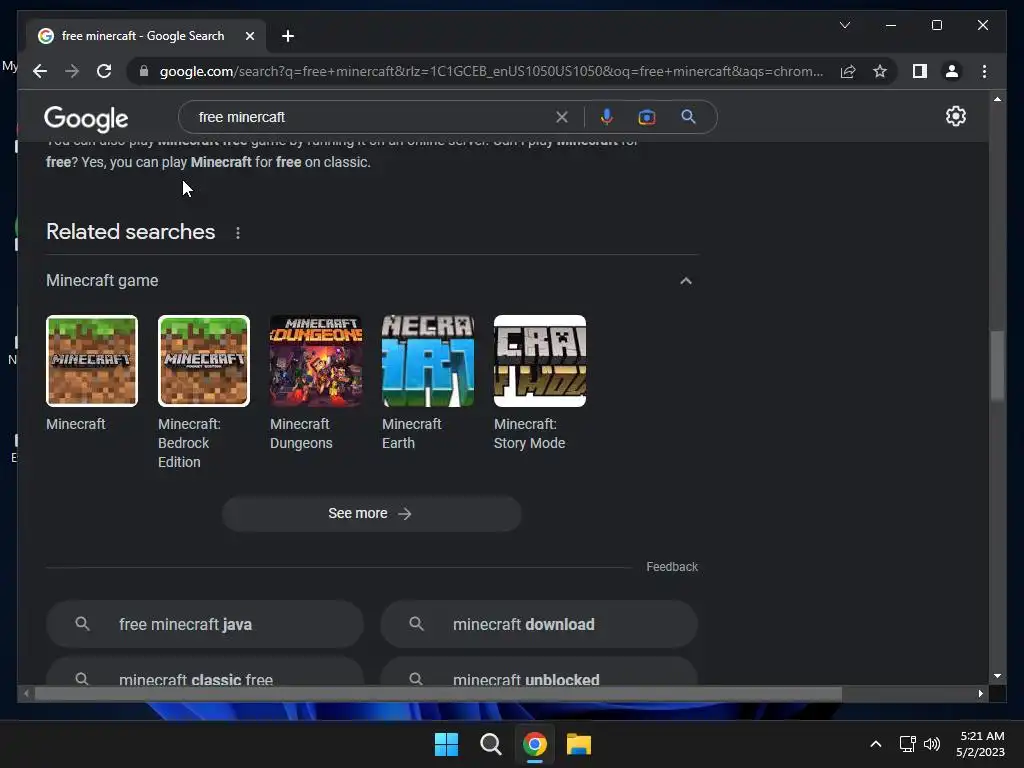Click into the free minercaft search field
The width and height of the screenshot is (1024, 768).
[x=372, y=117]
